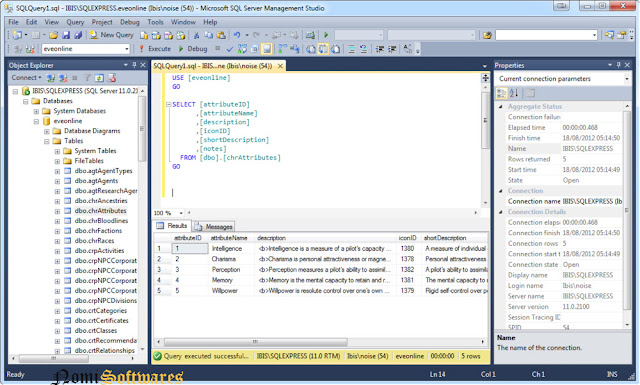Collapse the eveonline database node
640x385 pixels.
point(36,121)
